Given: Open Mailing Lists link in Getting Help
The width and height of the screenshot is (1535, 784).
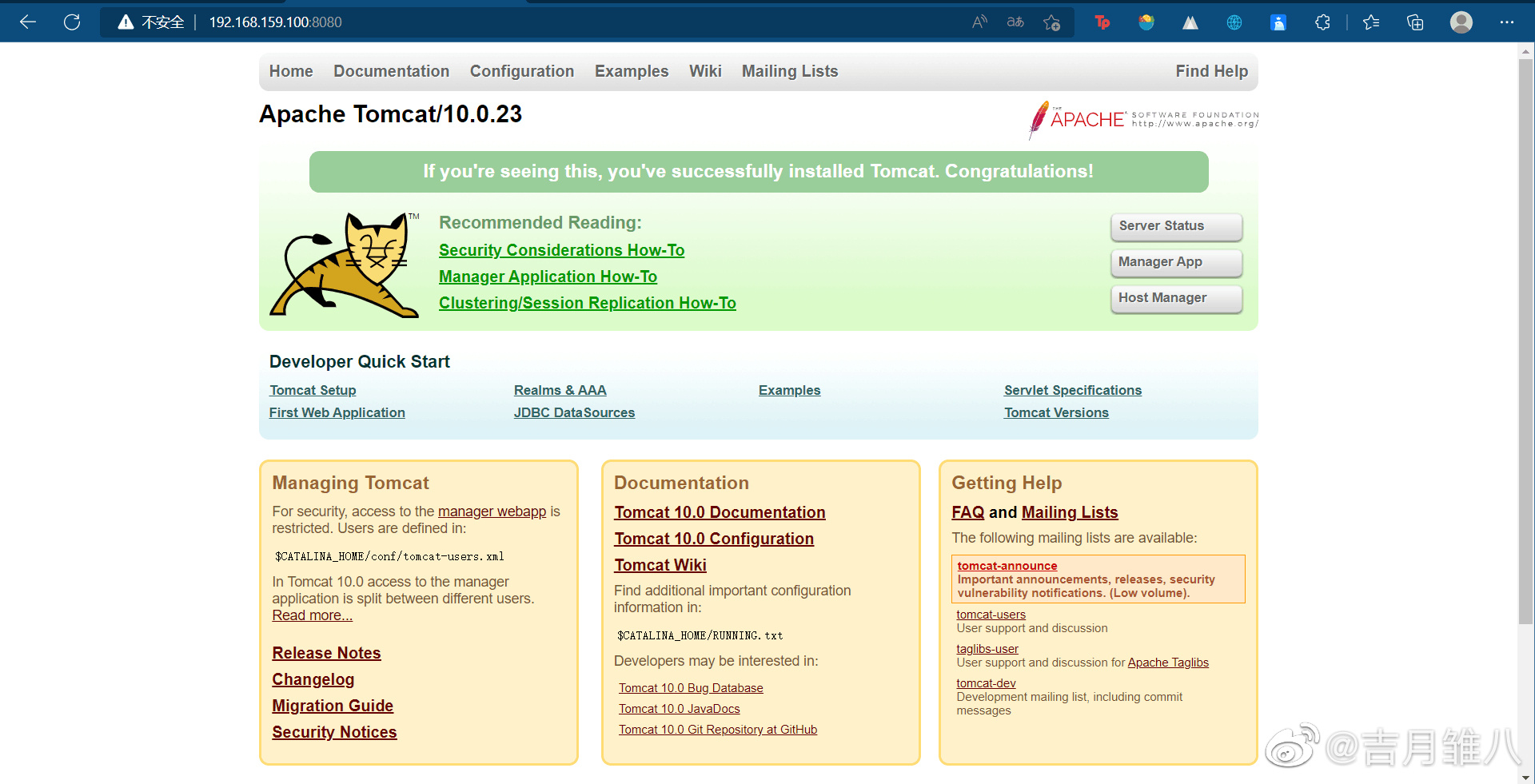Looking at the screenshot, I should point(1070,512).
